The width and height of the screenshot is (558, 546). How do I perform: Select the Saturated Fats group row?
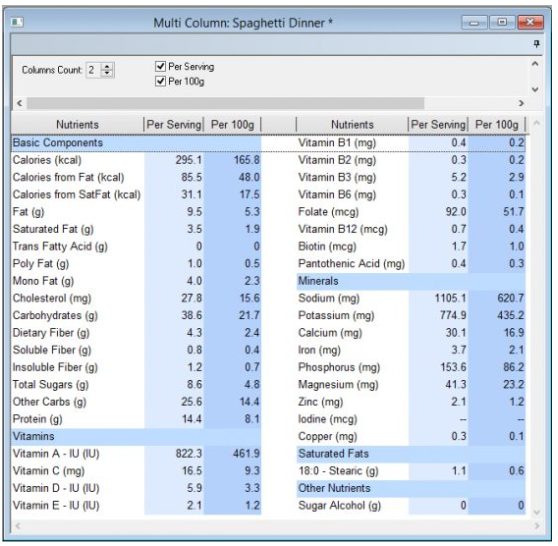click(411, 453)
